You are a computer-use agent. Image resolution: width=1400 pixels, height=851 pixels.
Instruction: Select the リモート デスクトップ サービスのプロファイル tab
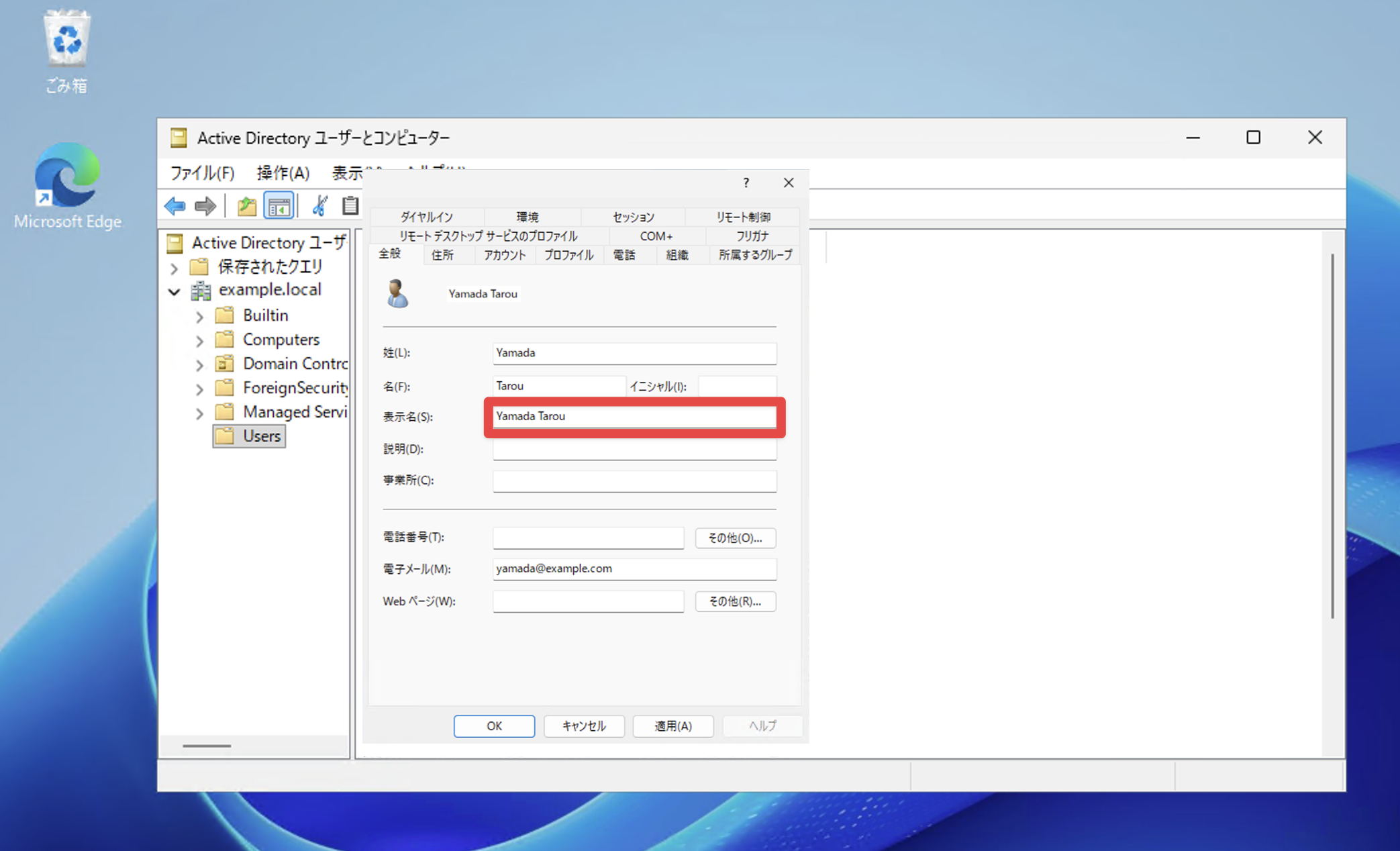(489, 236)
